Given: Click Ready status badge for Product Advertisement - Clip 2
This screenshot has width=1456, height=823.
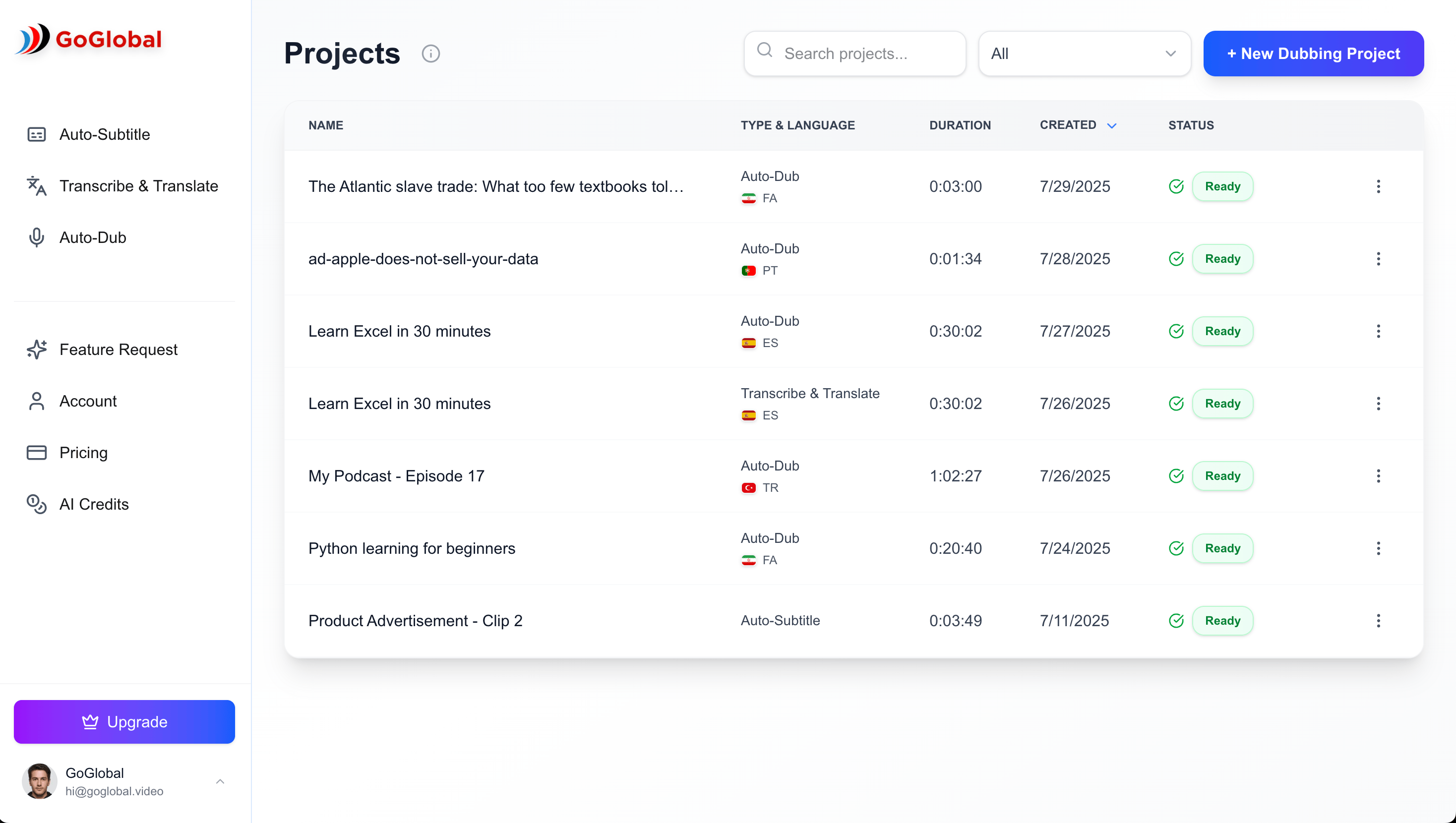Looking at the screenshot, I should (x=1222, y=621).
